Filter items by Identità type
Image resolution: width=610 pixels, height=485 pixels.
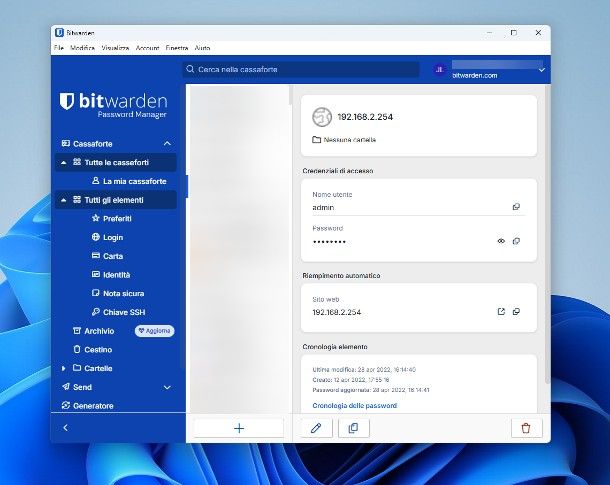click(x=111, y=275)
